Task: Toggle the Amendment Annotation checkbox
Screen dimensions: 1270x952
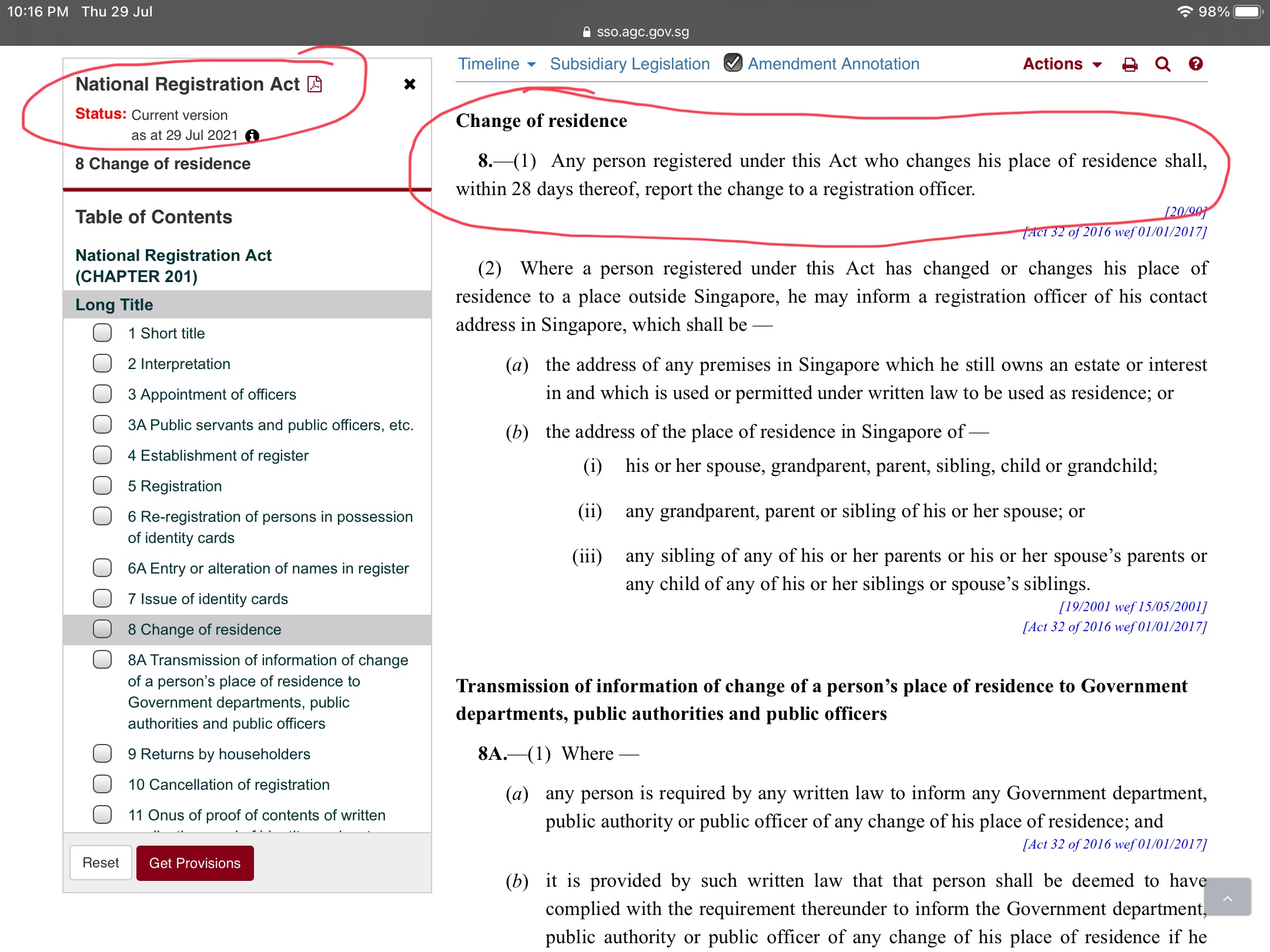Action: click(x=733, y=62)
